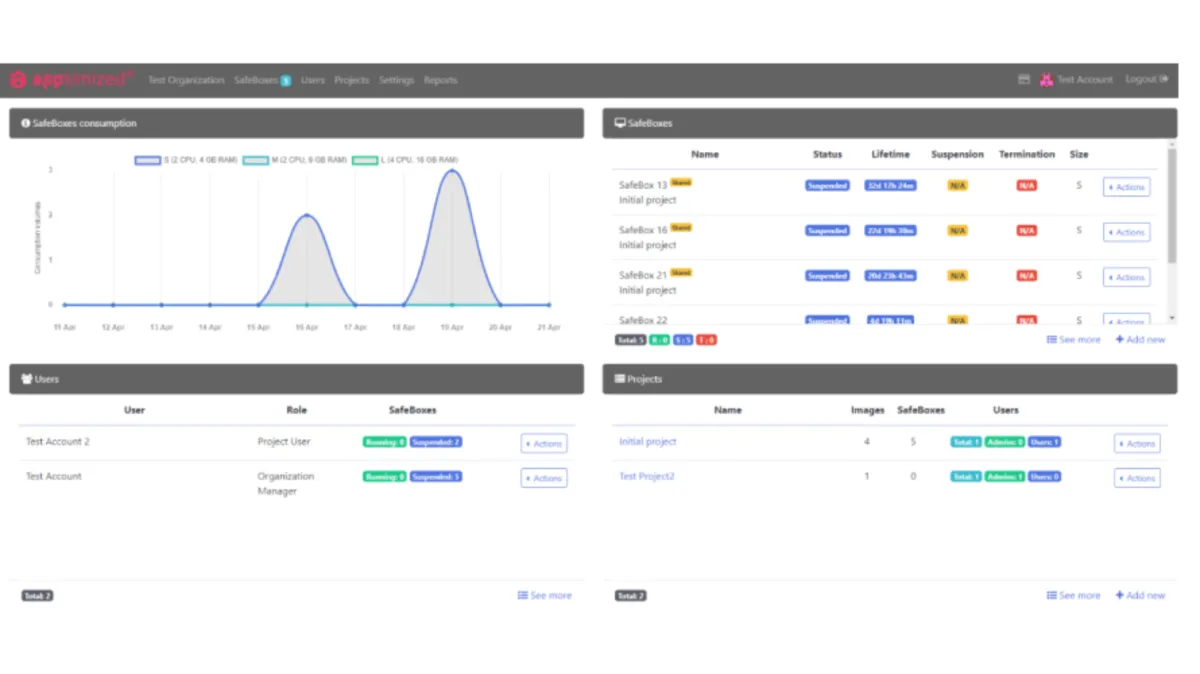The width and height of the screenshot is (1200, 674).
Task: Click Add new in the SafeBoxes panel
Action: click(x=1140, y=340)
